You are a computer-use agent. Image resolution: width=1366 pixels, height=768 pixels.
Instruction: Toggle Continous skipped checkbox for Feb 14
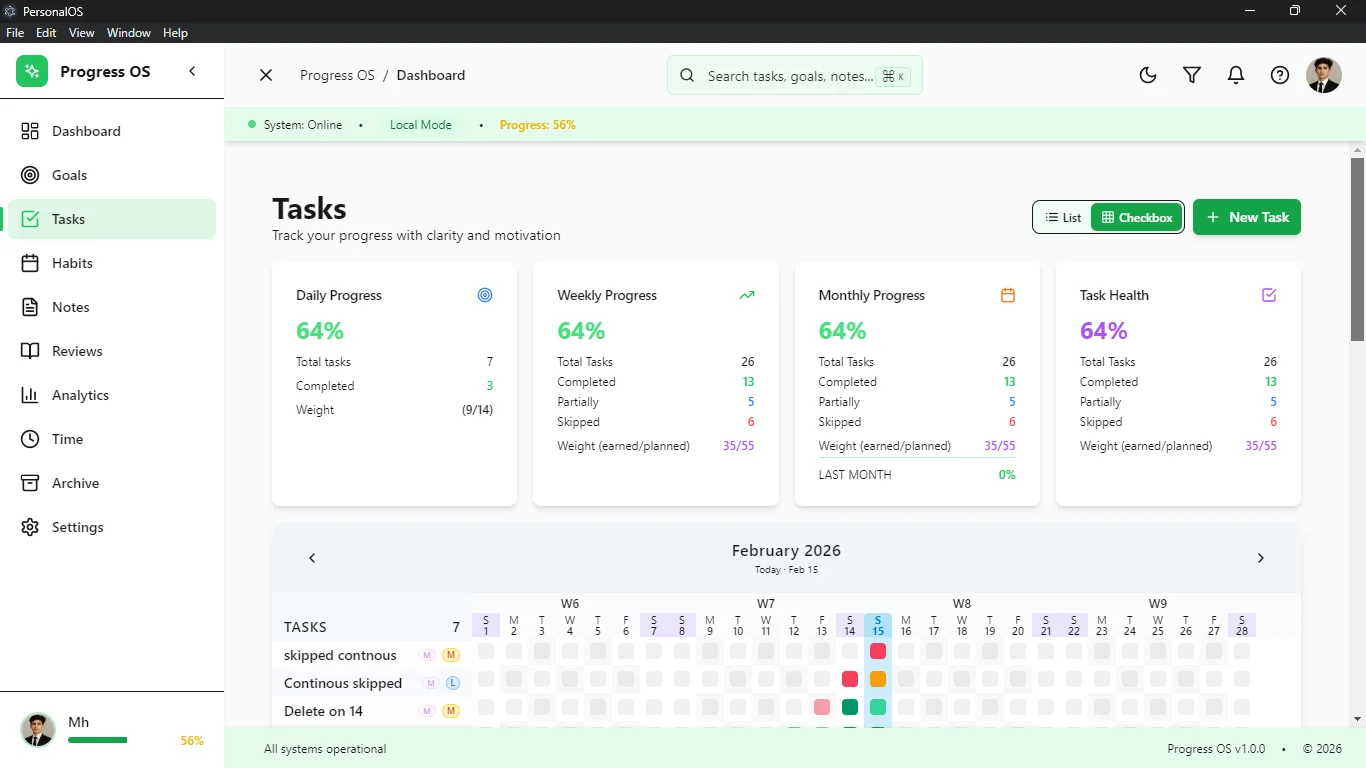[850, 679]
